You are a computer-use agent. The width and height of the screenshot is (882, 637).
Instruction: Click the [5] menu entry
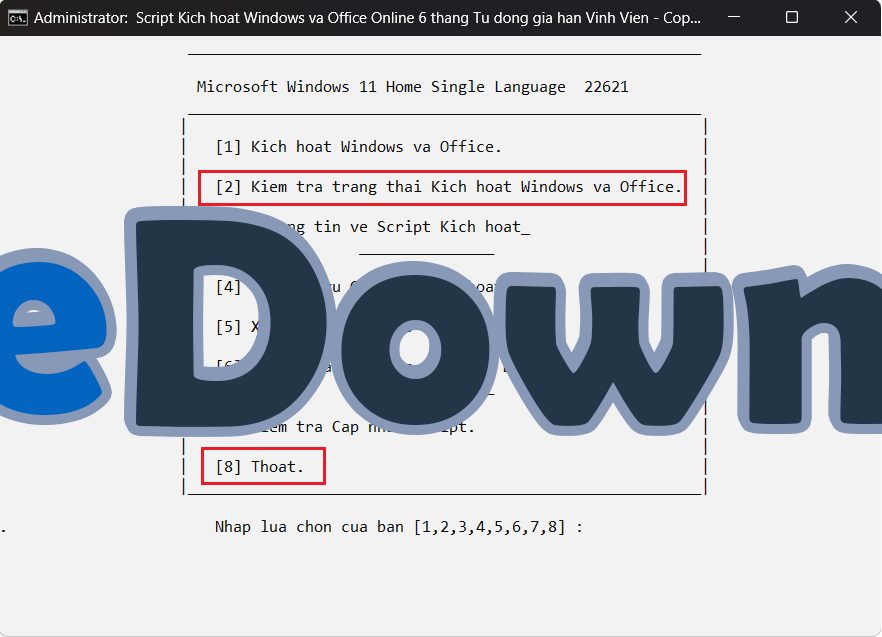(x=228, y=327)
